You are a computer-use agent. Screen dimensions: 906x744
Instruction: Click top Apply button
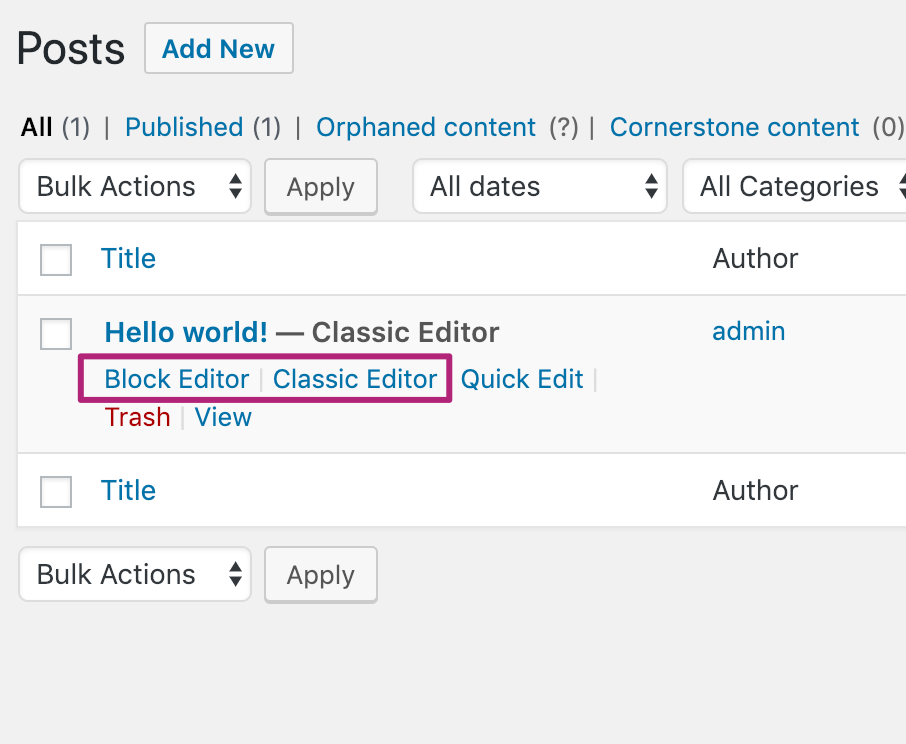click(x=321, y=187)
